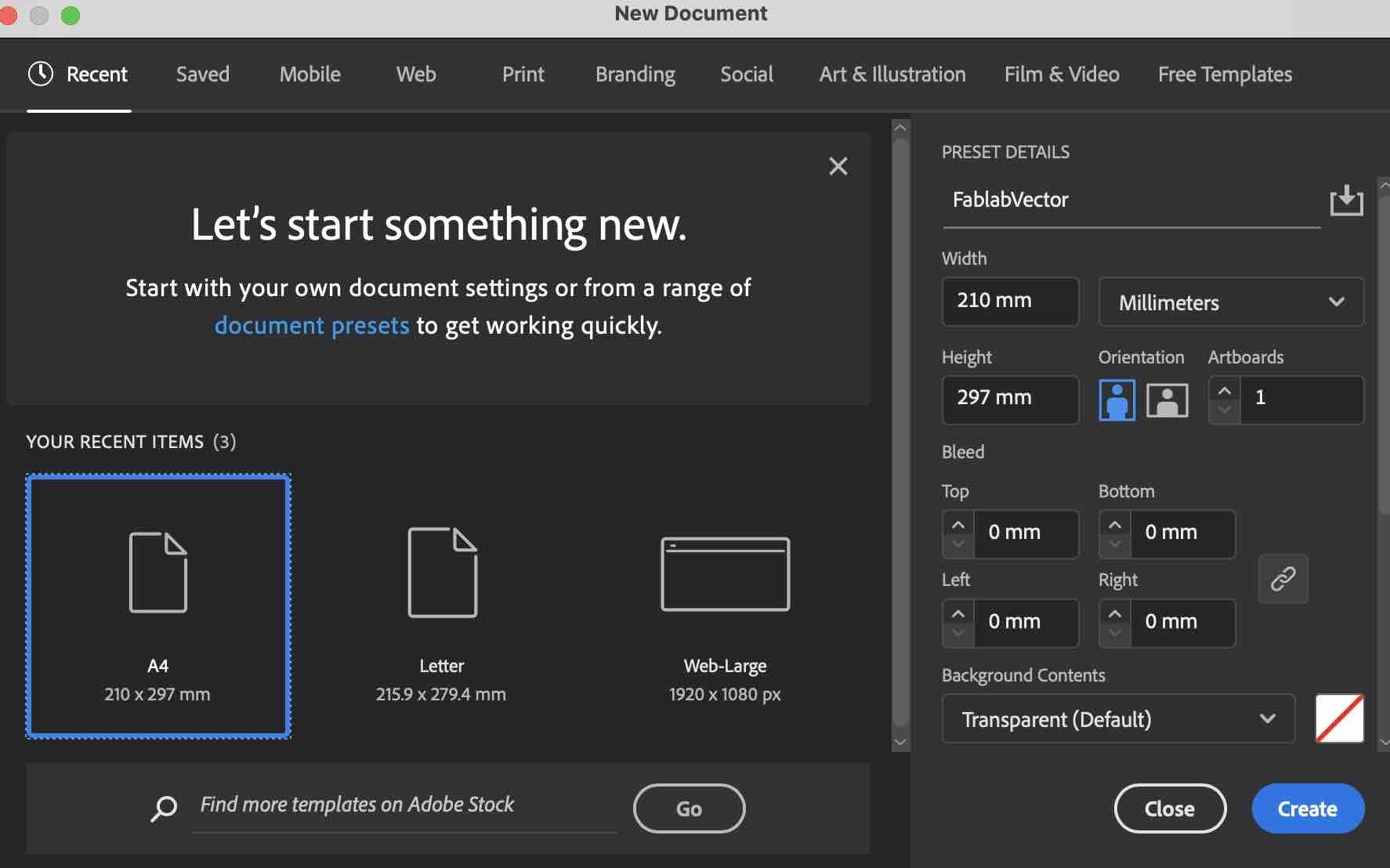Choose the Letter preset page icon
The image size is (1390, 868).
pos(442,573)
